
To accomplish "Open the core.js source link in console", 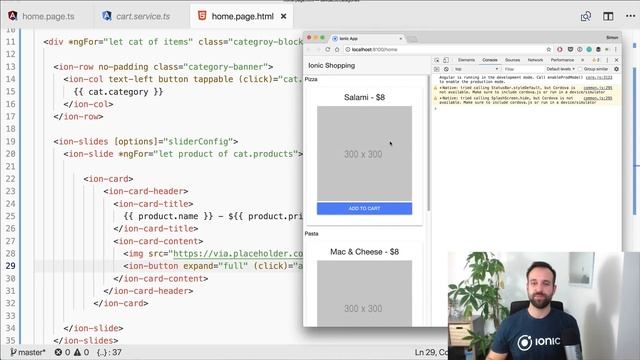I will [x=599, y=78].
